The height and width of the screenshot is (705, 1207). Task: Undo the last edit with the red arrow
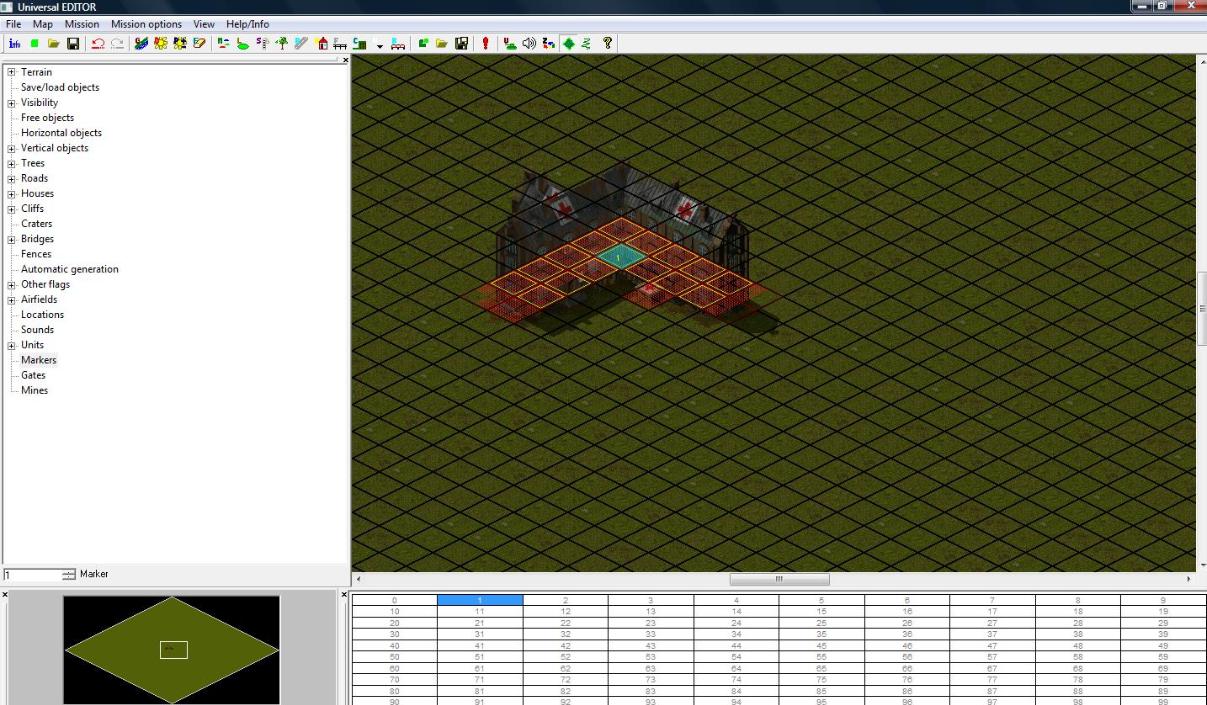click(98, 43)
